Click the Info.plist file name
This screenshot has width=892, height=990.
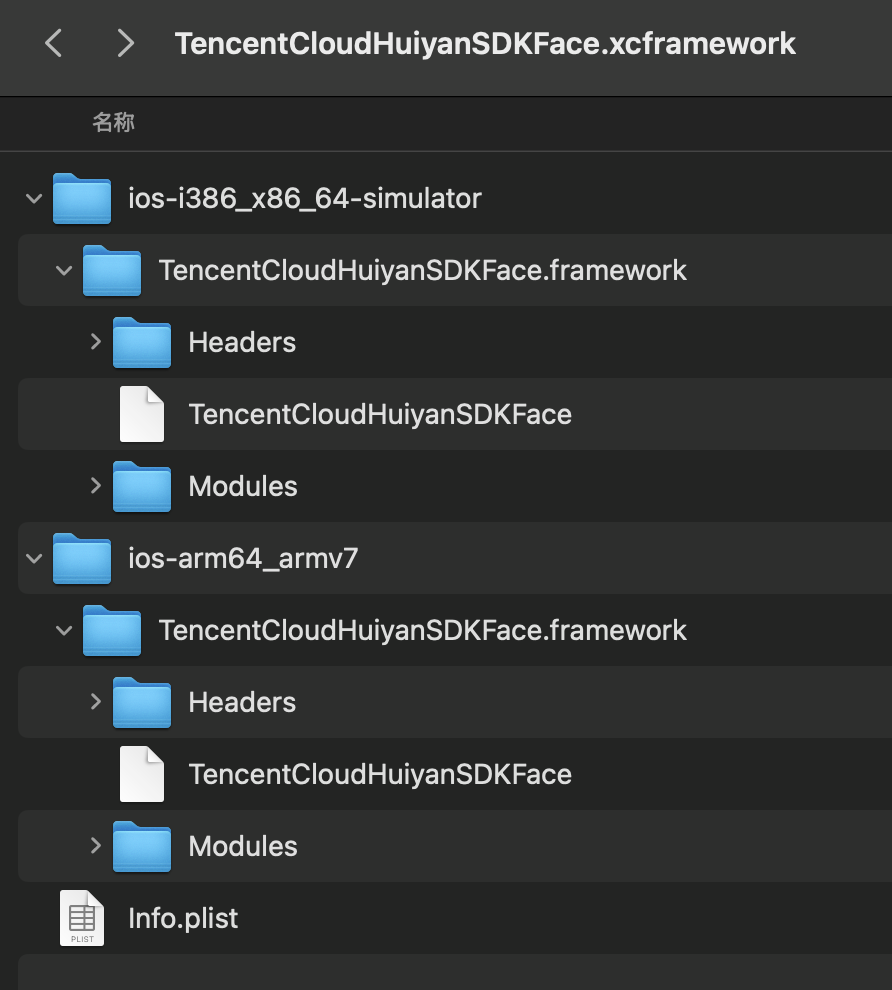183,919
